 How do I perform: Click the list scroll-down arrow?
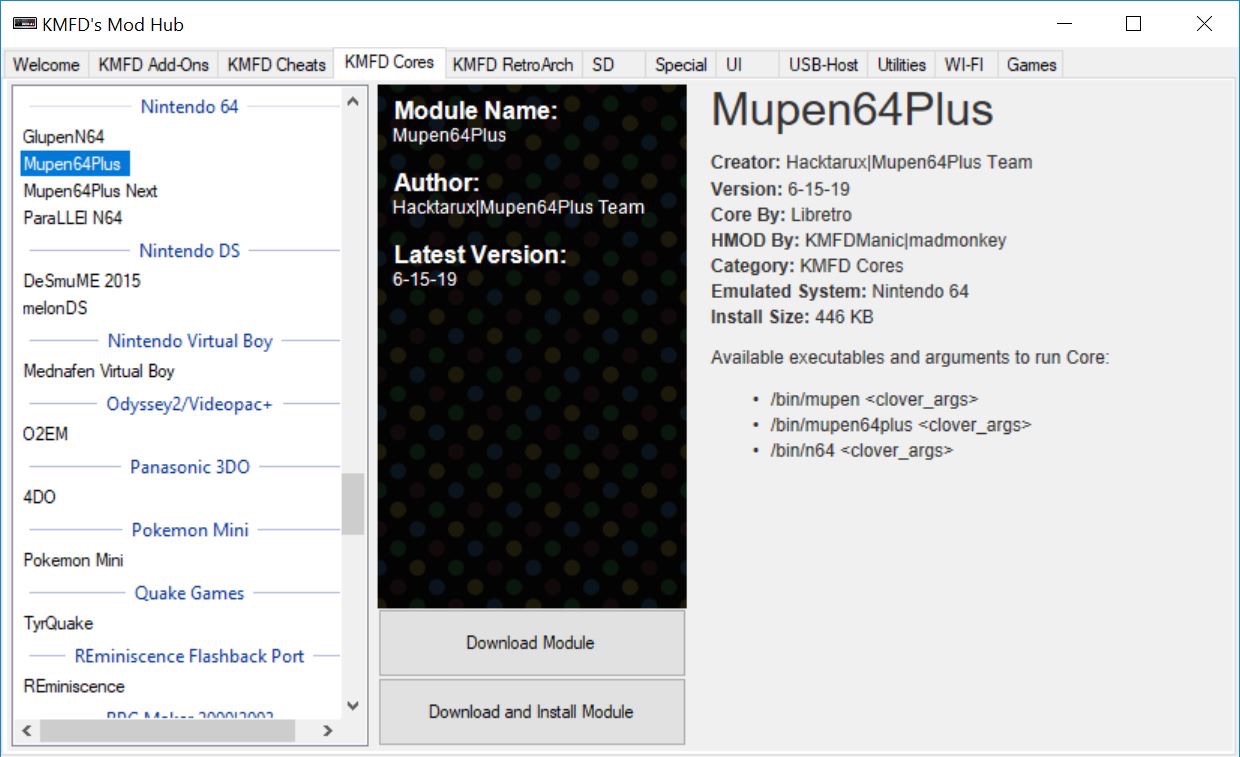(x=352, y=706)
